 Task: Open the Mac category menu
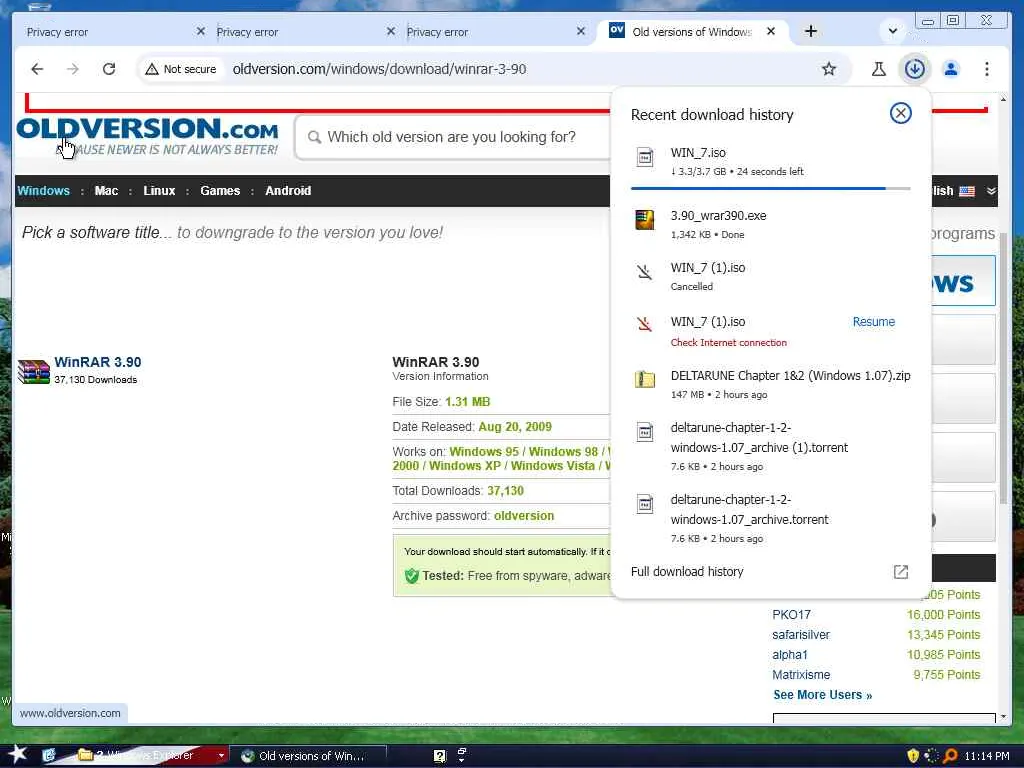pyautogui.click(x=106, y=191)
